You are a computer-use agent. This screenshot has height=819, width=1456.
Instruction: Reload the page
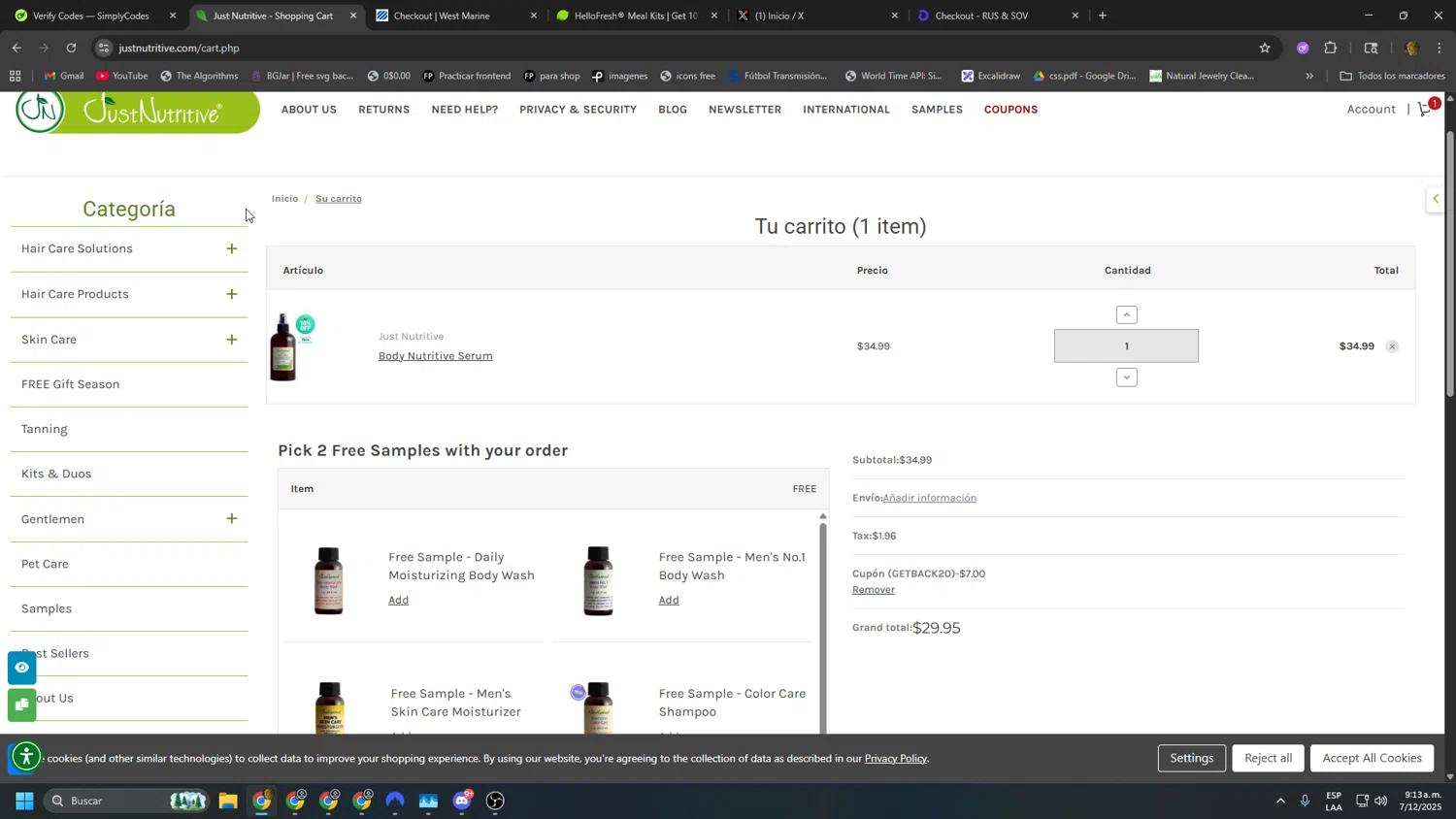coord(71,48)
